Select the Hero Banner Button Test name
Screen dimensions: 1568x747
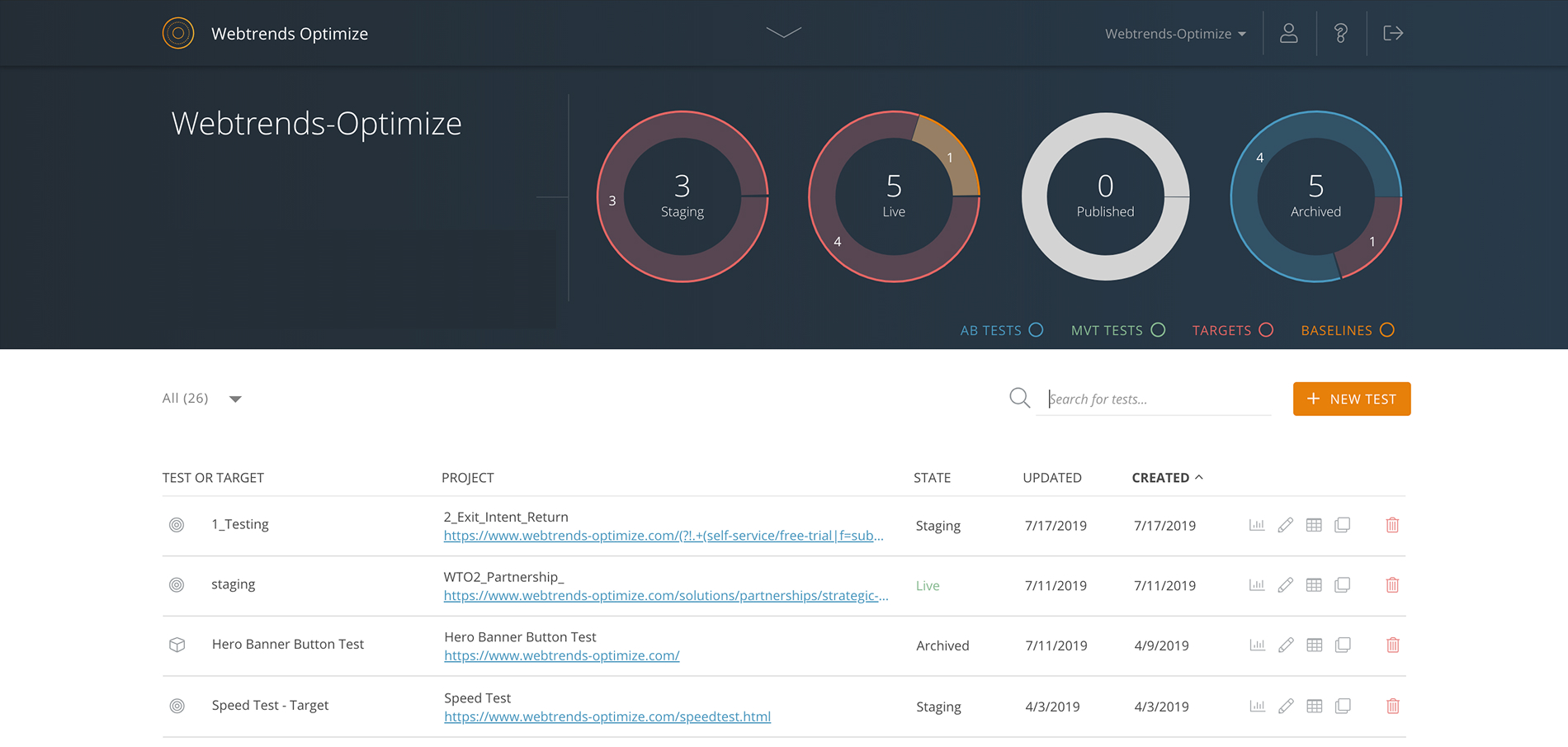[x=288, y=644]
